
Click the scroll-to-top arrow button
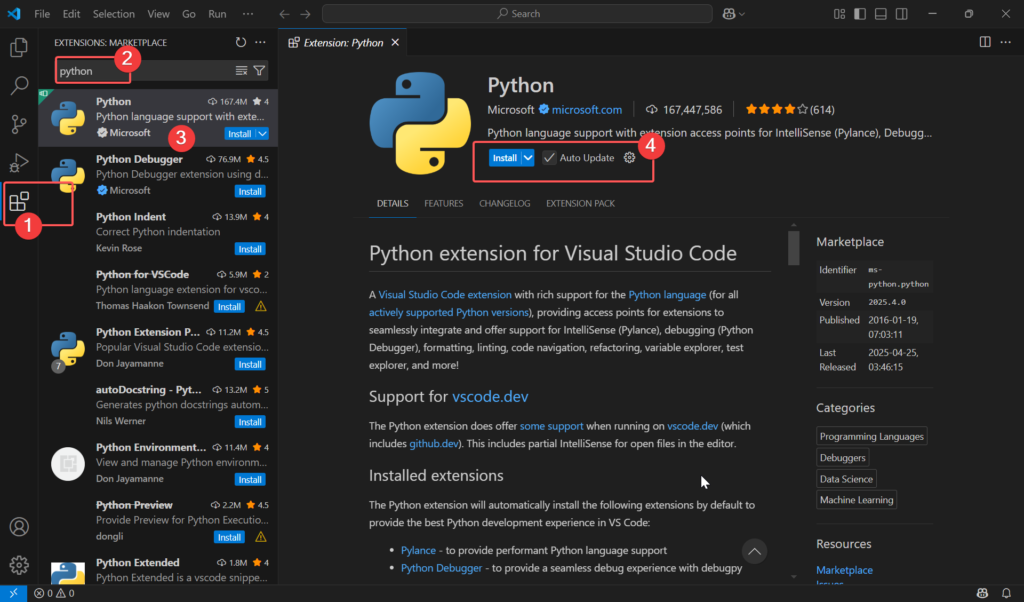(754, 552)
